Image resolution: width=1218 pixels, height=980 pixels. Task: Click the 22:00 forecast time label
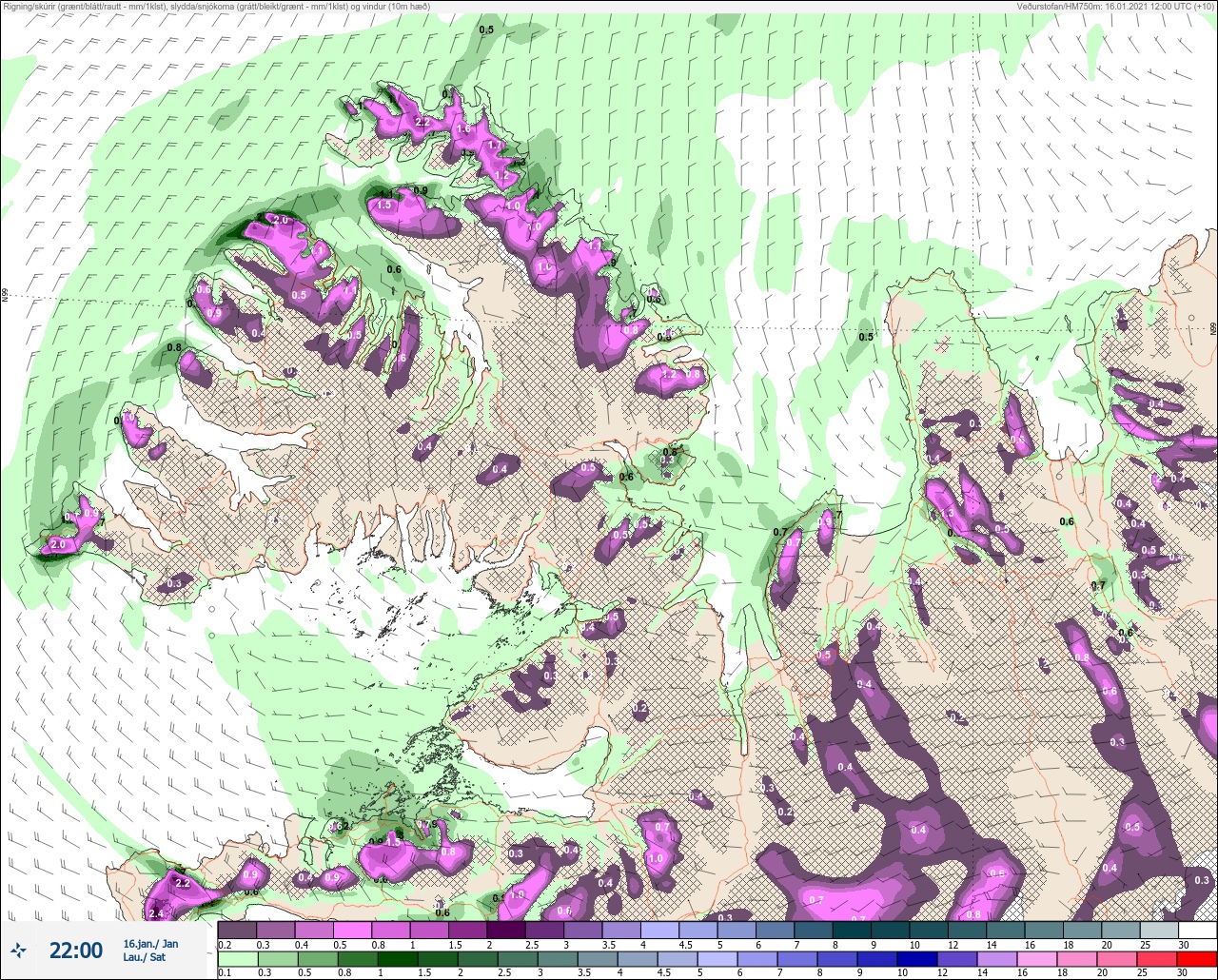[76, 950]
